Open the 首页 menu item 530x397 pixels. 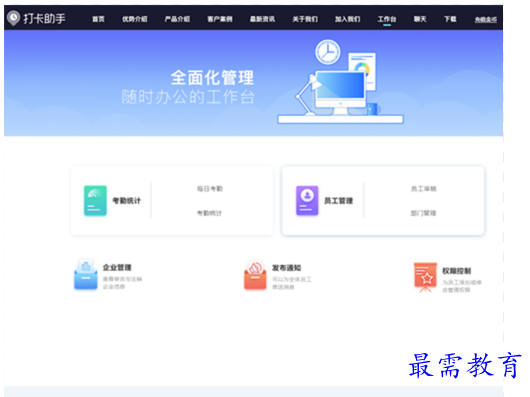(x=98, y=19)
